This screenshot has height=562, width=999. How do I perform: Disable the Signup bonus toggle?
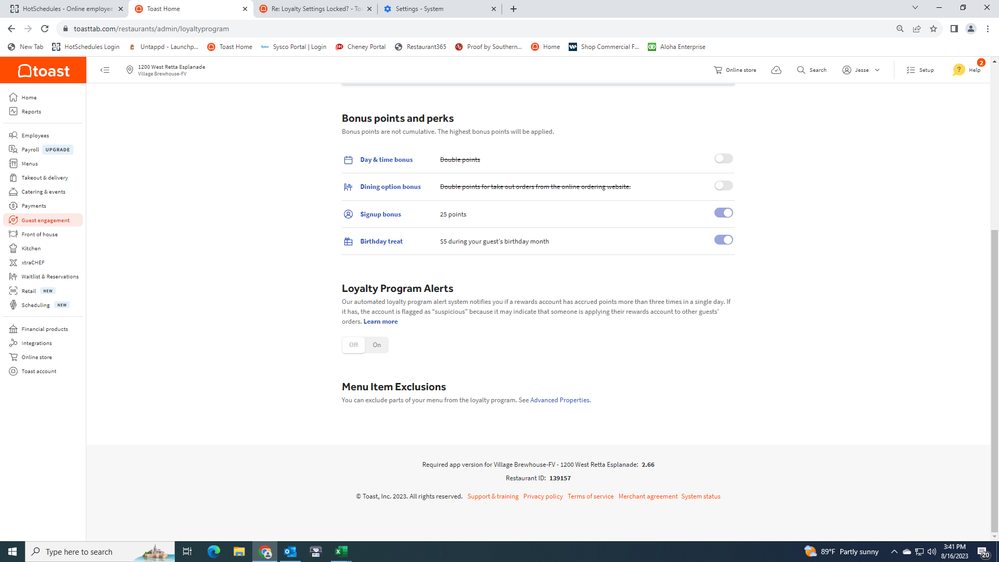(723, 213)
